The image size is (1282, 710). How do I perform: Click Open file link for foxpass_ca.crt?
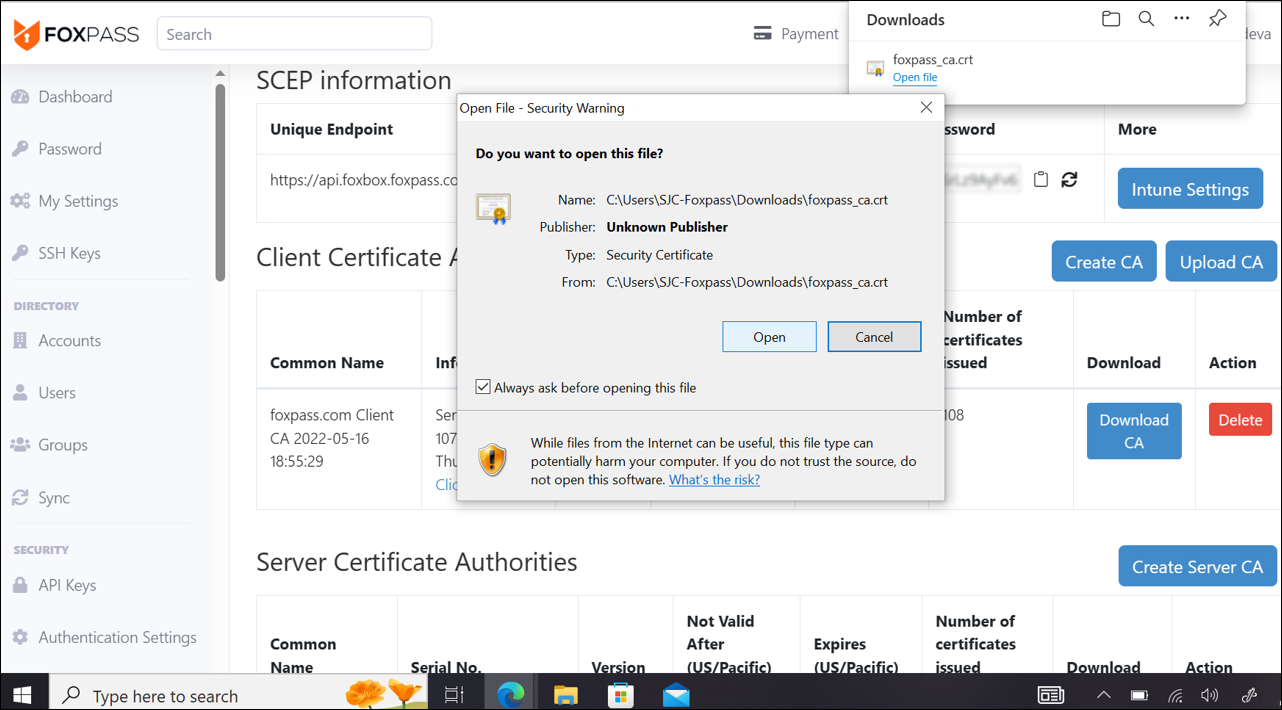tap(914, 77)
